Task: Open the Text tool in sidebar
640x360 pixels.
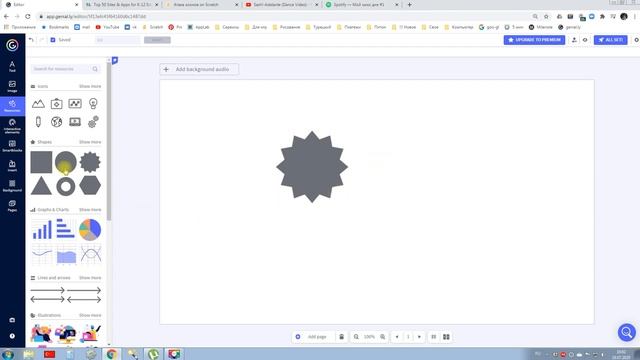Action: click(x=12, y=66)
